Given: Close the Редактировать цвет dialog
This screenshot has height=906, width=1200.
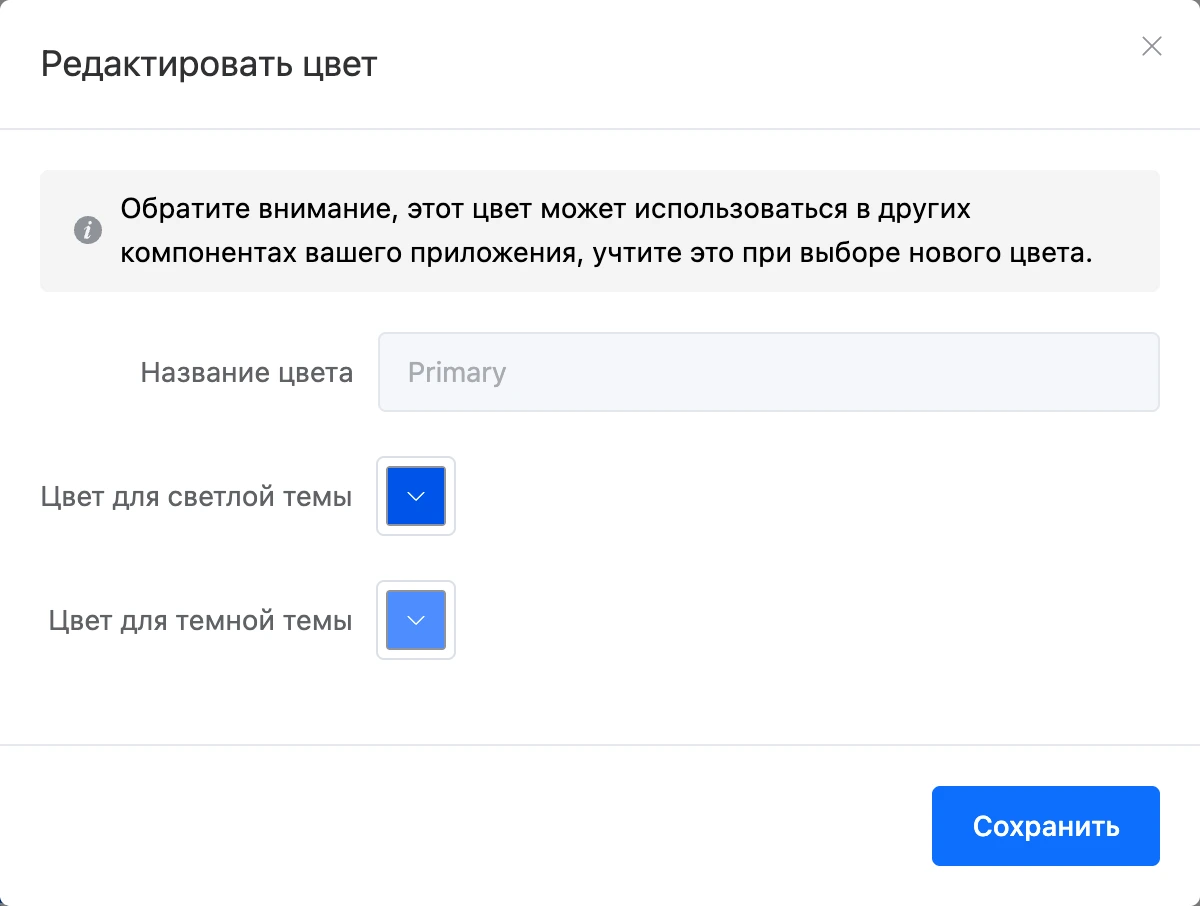Looking at the screenshot, I should tap(1152, 46).
